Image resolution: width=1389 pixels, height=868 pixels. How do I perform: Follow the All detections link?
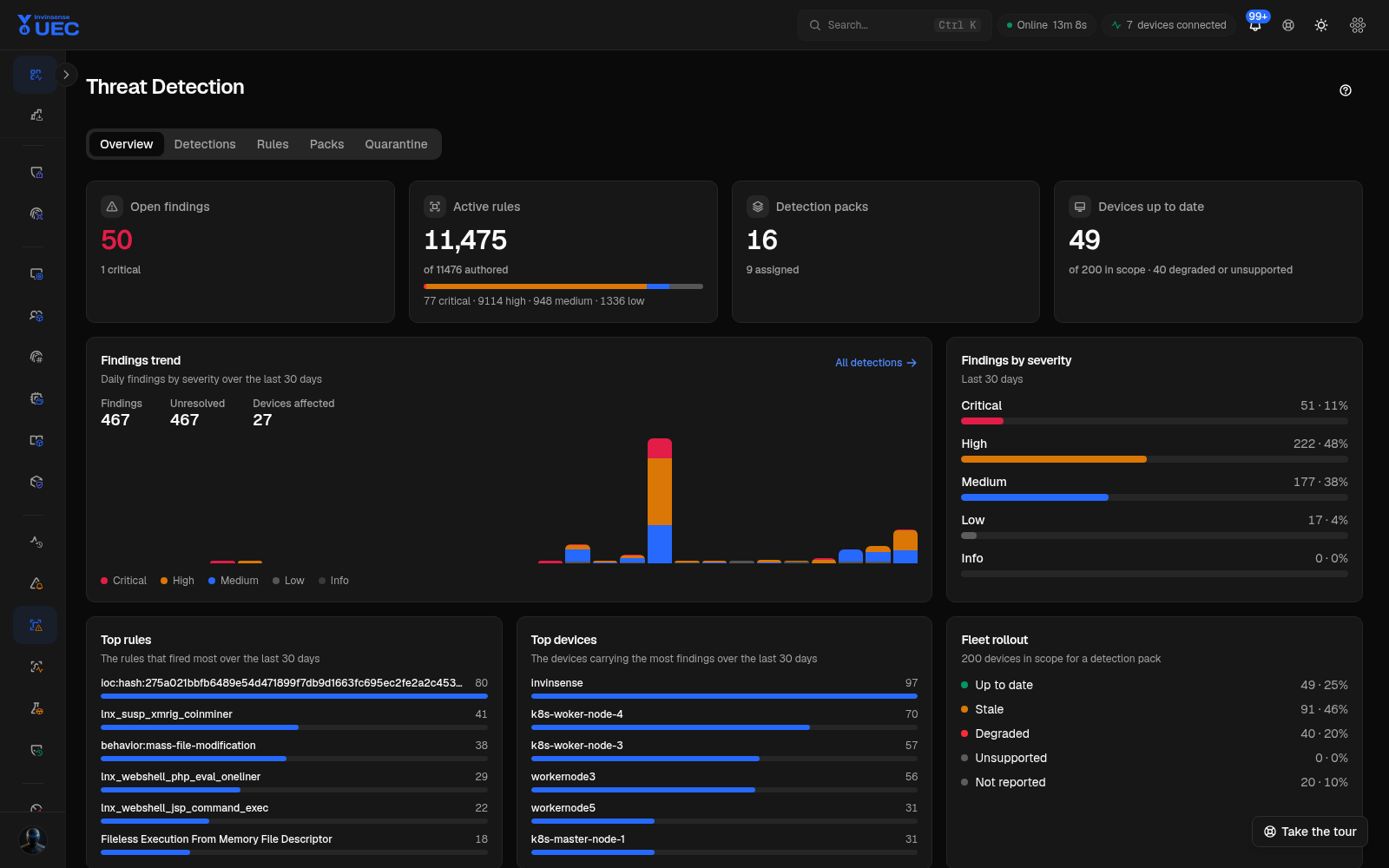[876, 363]
